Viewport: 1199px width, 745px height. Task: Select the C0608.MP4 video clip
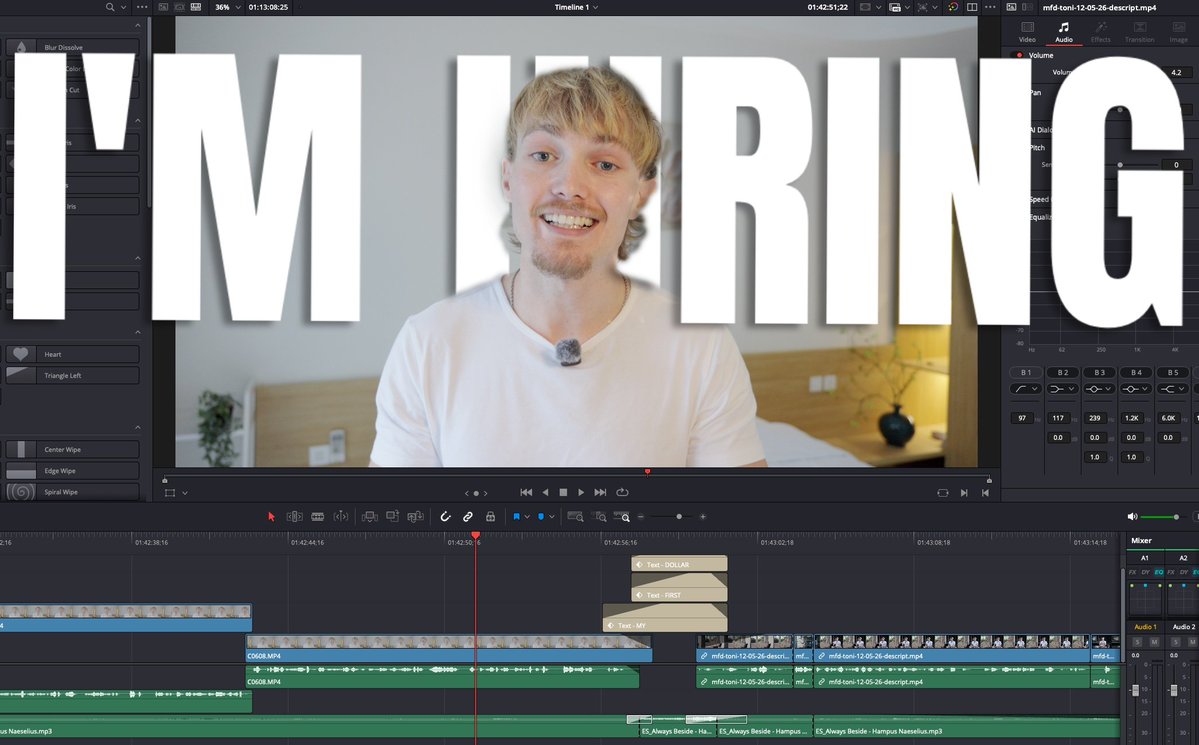(449, 649)
